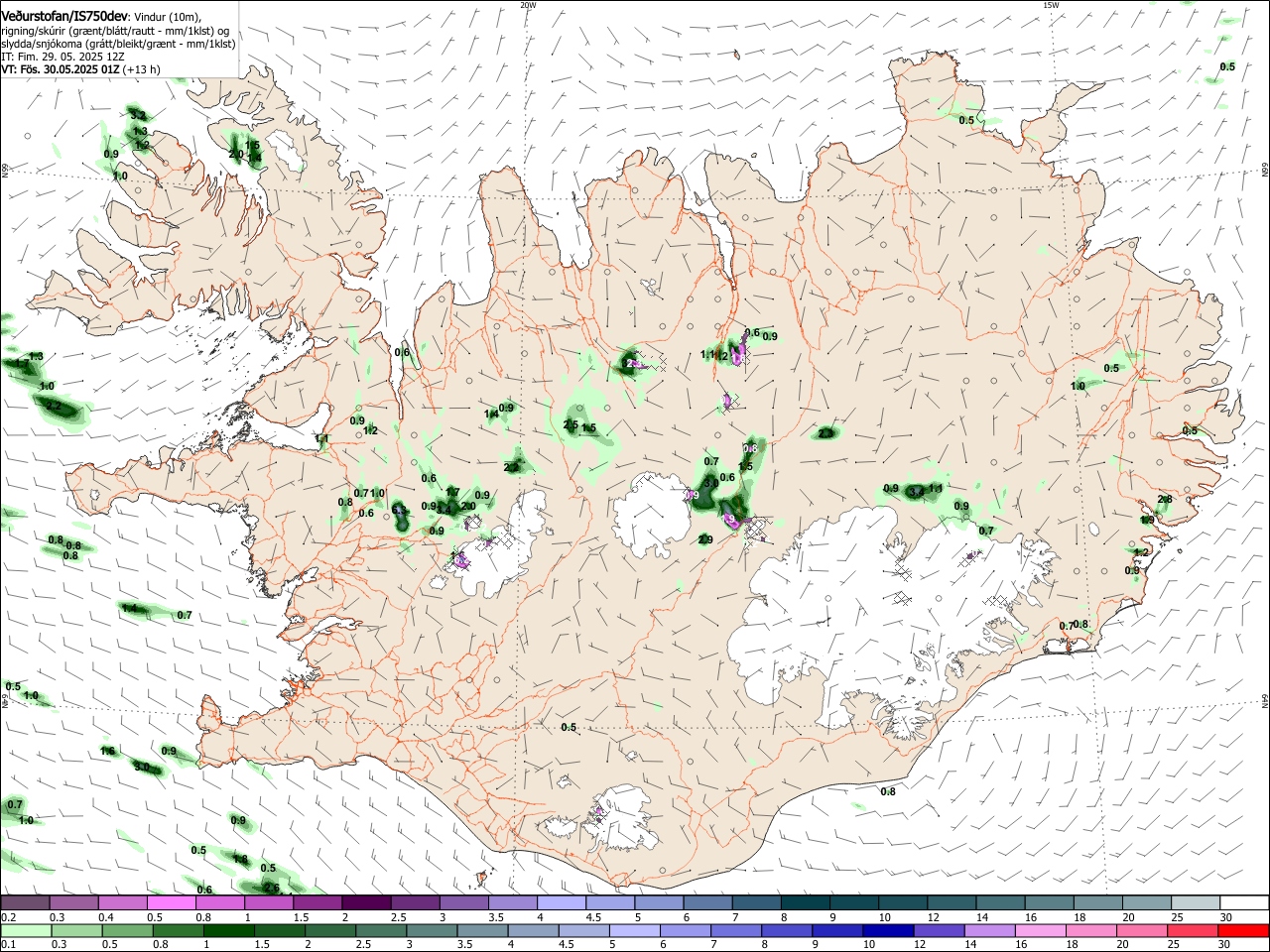Viewport: 1270px width, 952px height.
Task: Click the '0.1' label under the bottom legend row
Action: click(8, 944)
